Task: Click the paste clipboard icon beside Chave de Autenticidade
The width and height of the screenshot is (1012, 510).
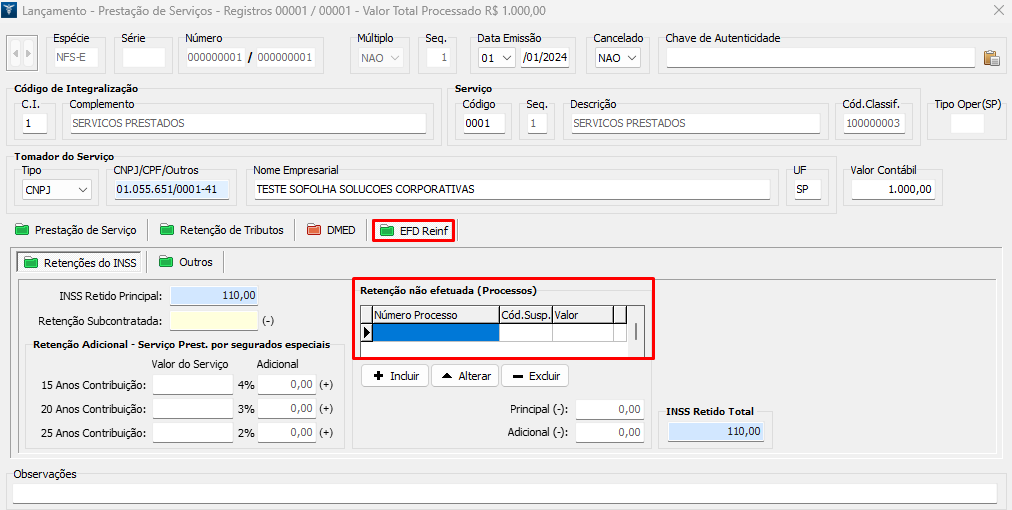Action: (x=991, y=58)
